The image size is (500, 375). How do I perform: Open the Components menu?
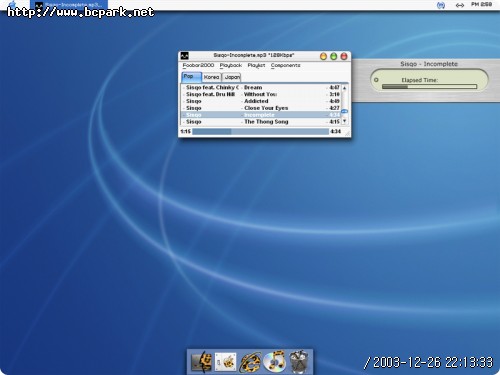coord(285,65)
